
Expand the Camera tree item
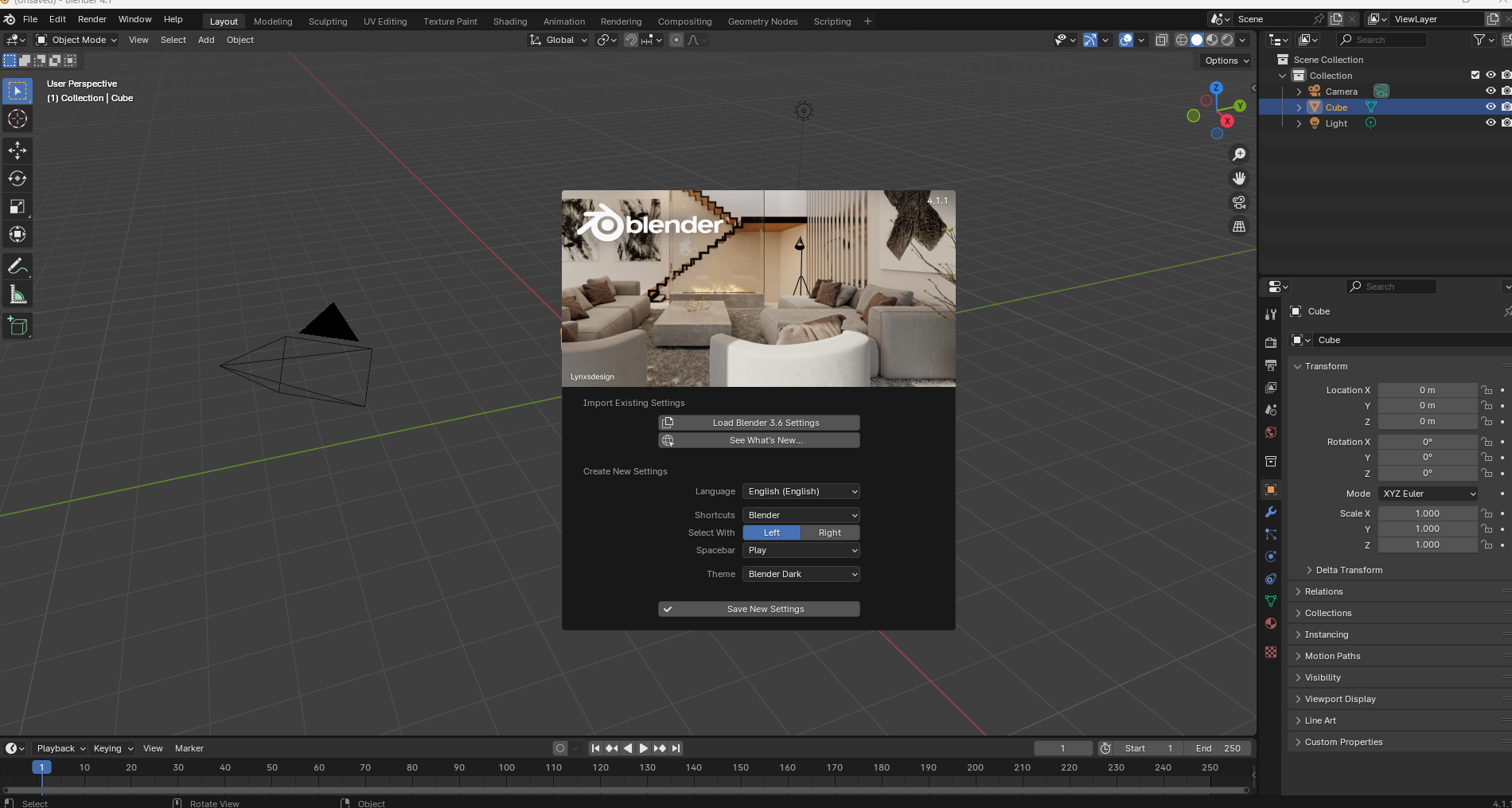tap(1300, 92)
